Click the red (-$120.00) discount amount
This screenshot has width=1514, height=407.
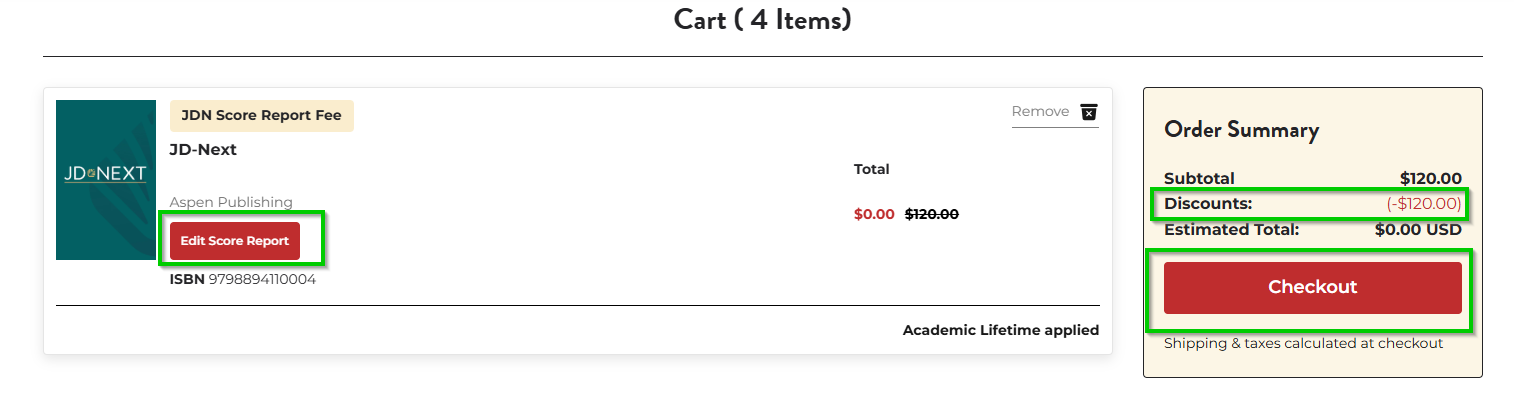(1423, 204)
